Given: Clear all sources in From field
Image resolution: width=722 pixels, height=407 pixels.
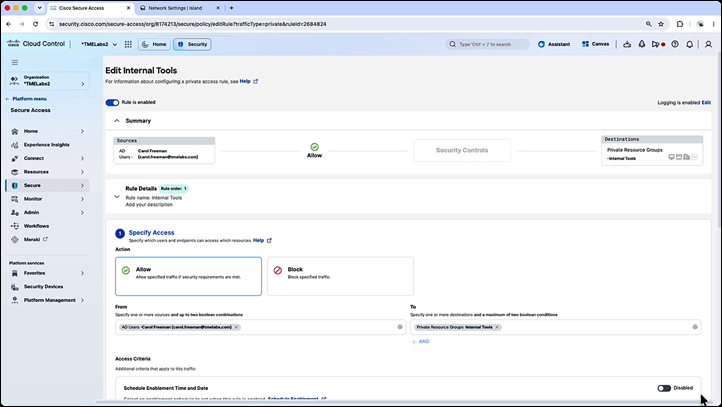Looking at the screenshot, I should [400, 327].
